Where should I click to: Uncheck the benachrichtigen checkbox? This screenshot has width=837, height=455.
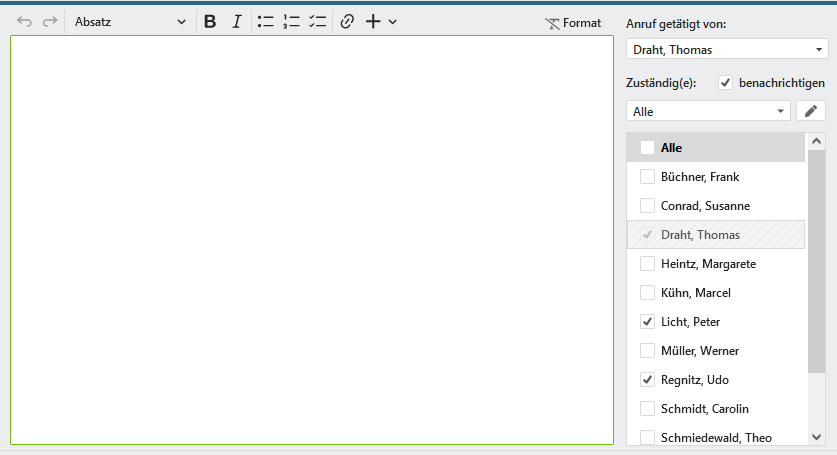pyautogui.click(x=726, y=83)
